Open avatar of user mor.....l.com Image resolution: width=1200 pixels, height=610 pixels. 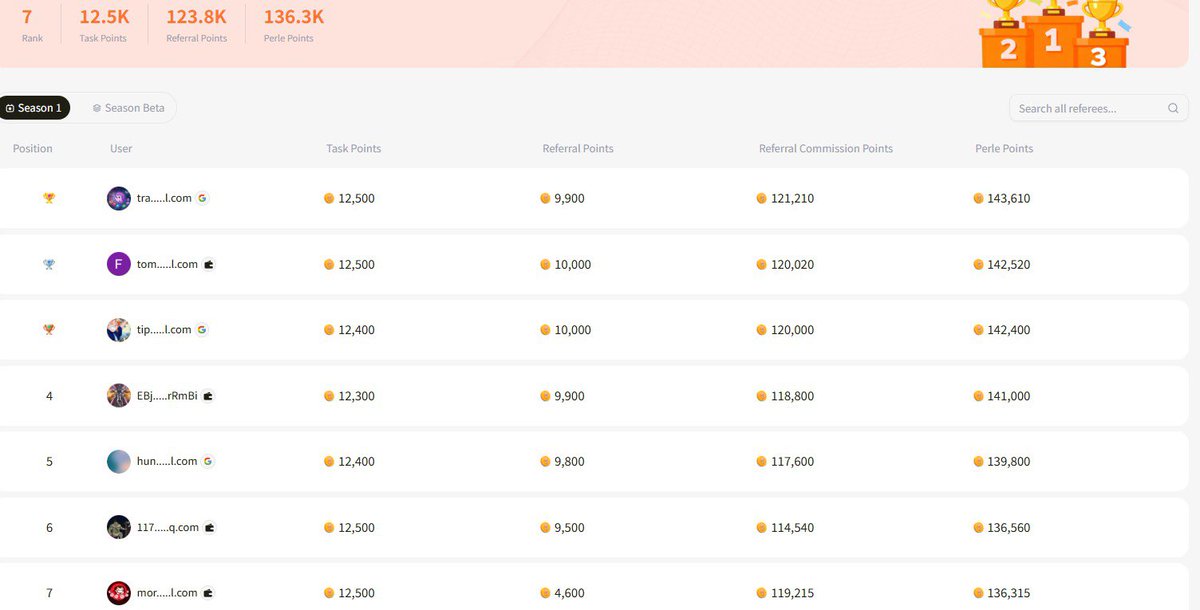pyautogui.click(x=119, y=593)
